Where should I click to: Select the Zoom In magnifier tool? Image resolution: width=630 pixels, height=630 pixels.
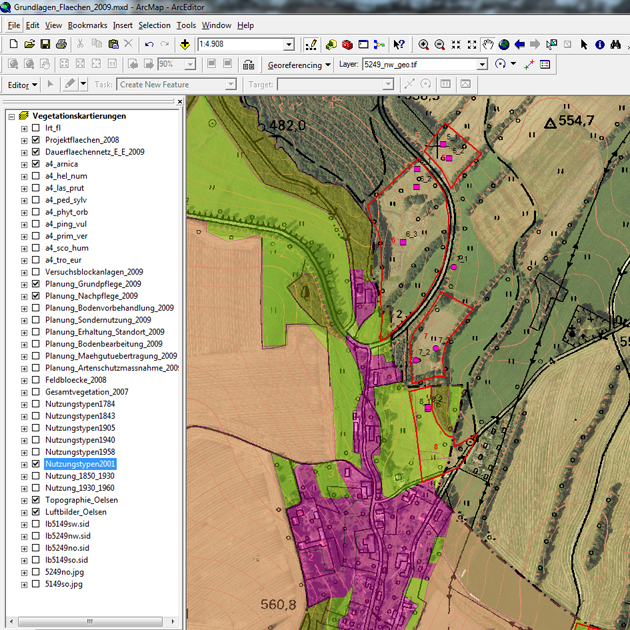tap(423, 44)
